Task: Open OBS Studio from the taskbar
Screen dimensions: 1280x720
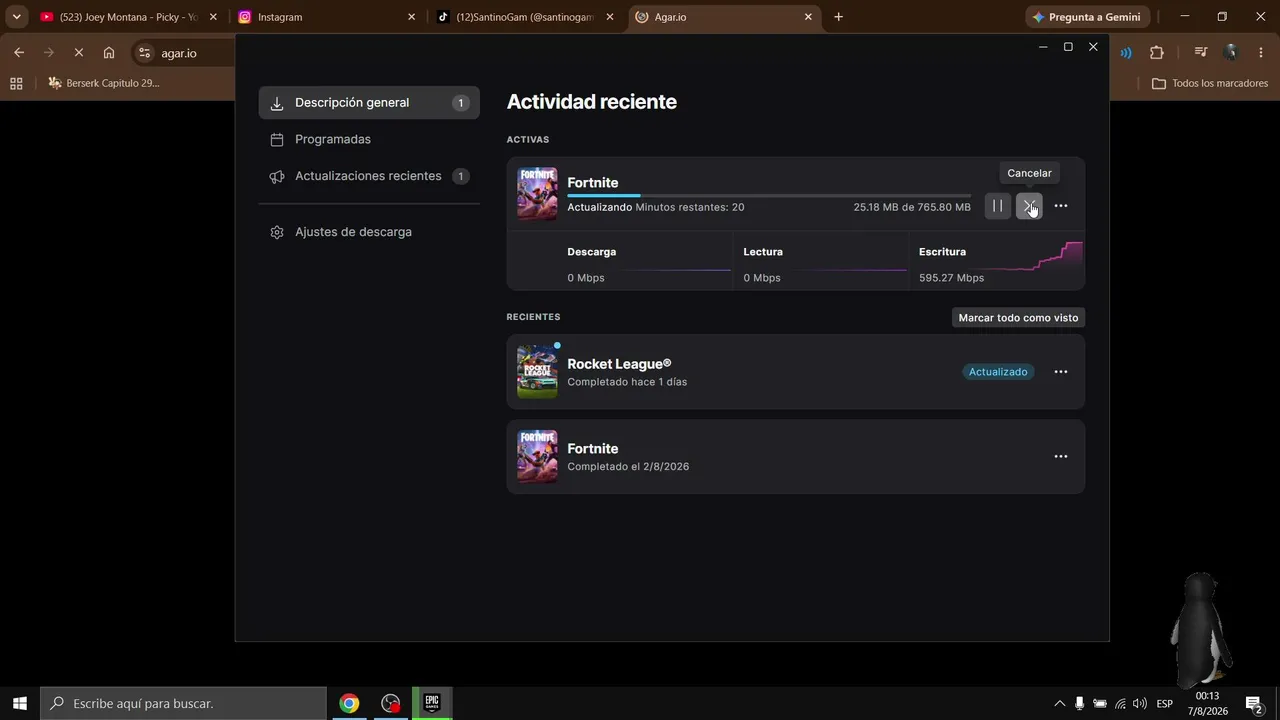Action: pos(391,703)
